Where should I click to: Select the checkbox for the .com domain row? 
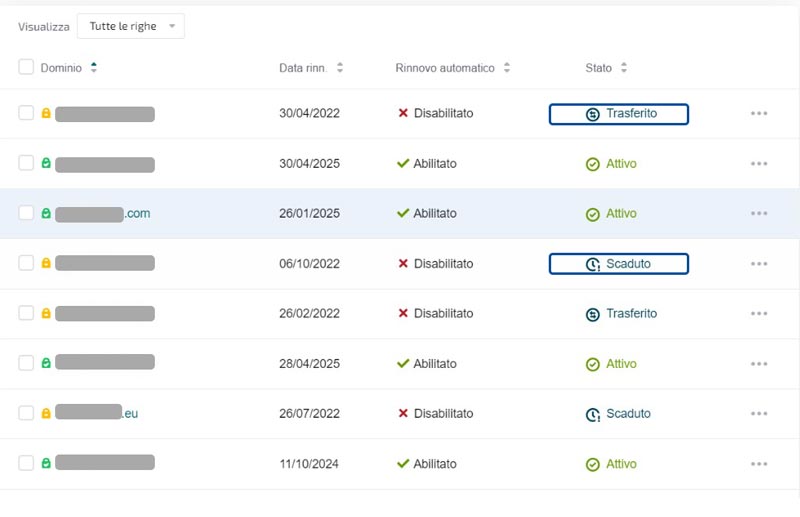click(x=26, y=214)
